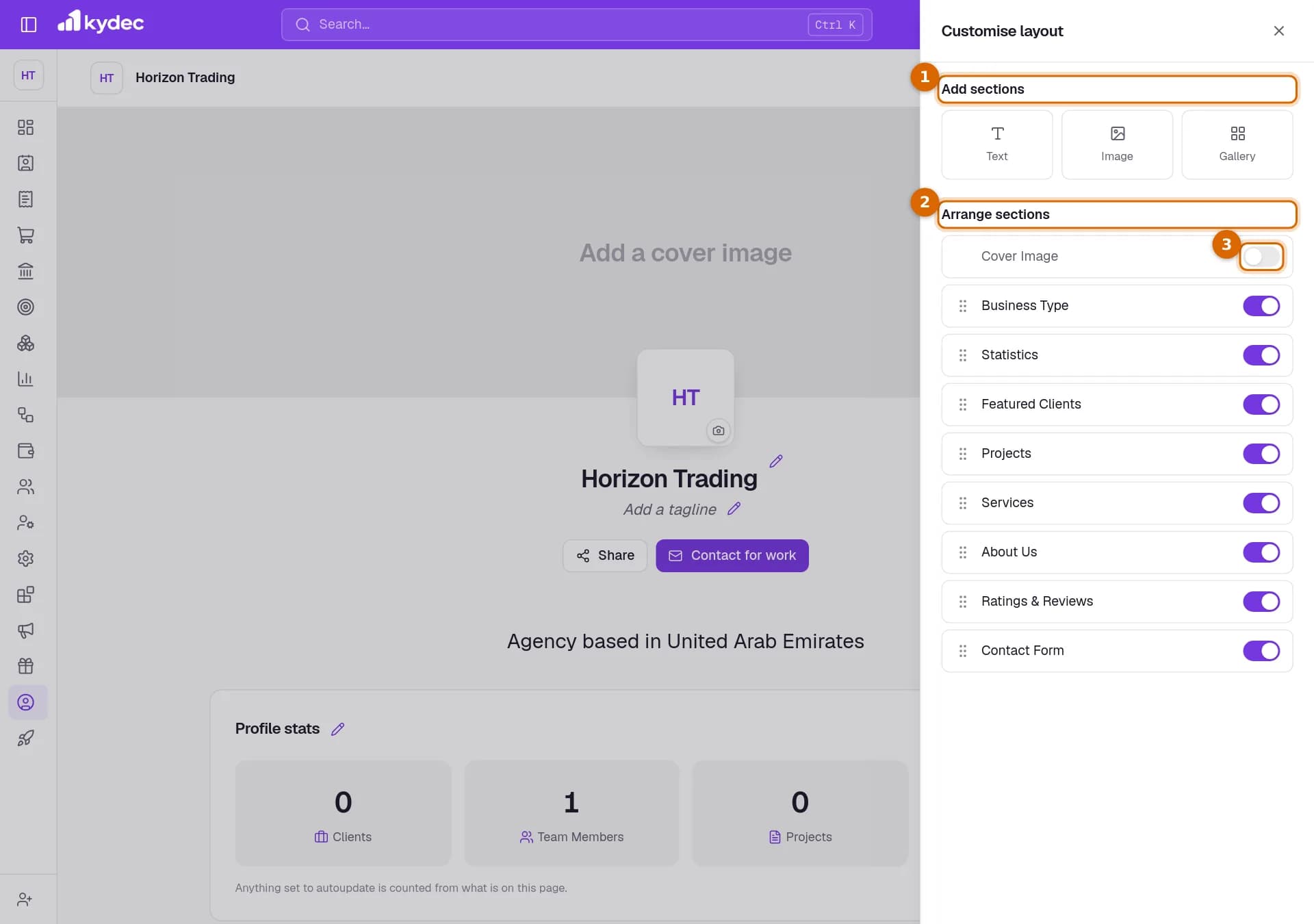Click the Team Members stat card
The width and height of the screenshot is (1314, 924).
point(571,813)
